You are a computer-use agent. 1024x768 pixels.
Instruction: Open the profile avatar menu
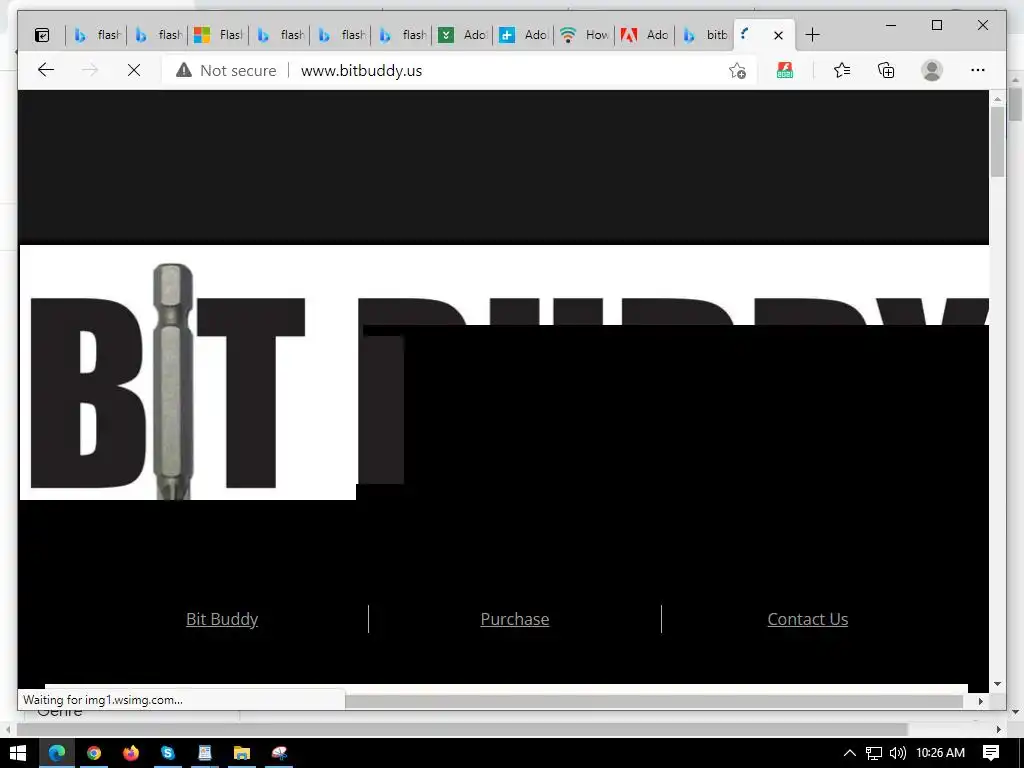(932, 70)
